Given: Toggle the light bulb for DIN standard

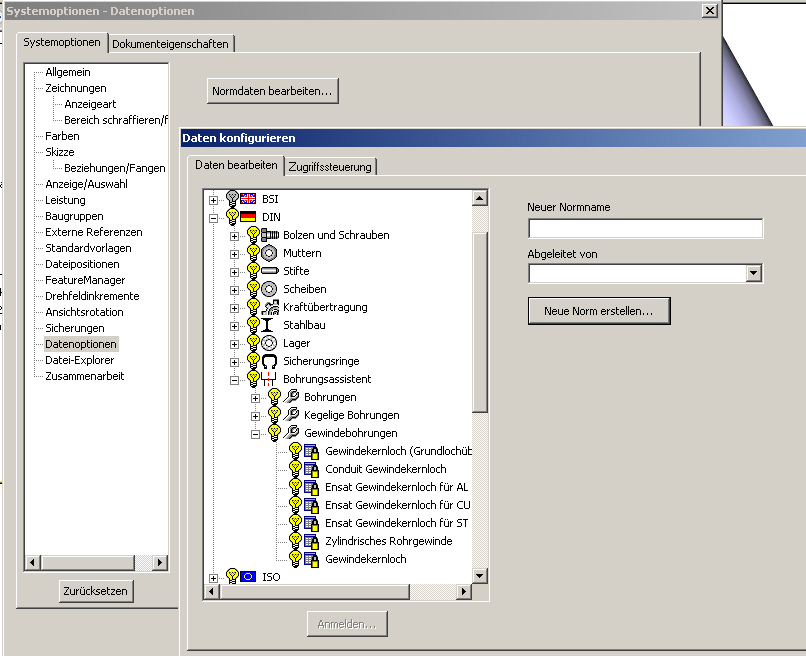Looking at the screenshot, I should (x=232, y=216).
